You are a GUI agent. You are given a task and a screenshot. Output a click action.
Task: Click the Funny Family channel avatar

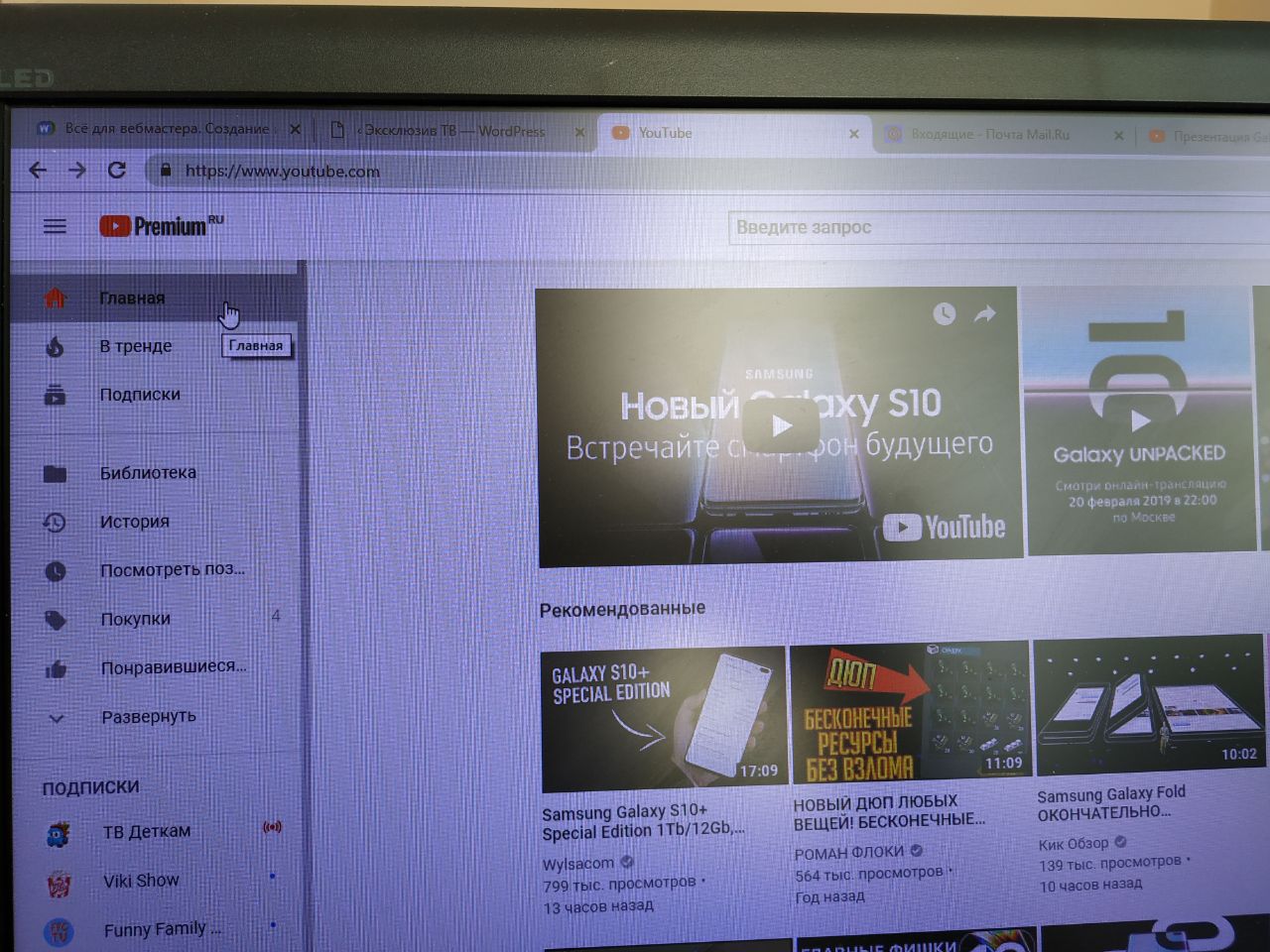pos(60,931)
